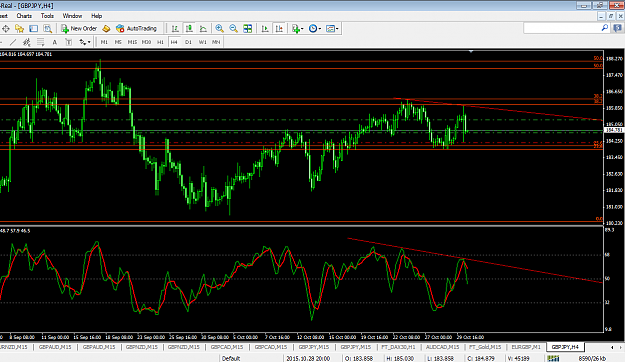
Task: Select the GBPJPY,H4 chart tab
Action: point(565,347)
